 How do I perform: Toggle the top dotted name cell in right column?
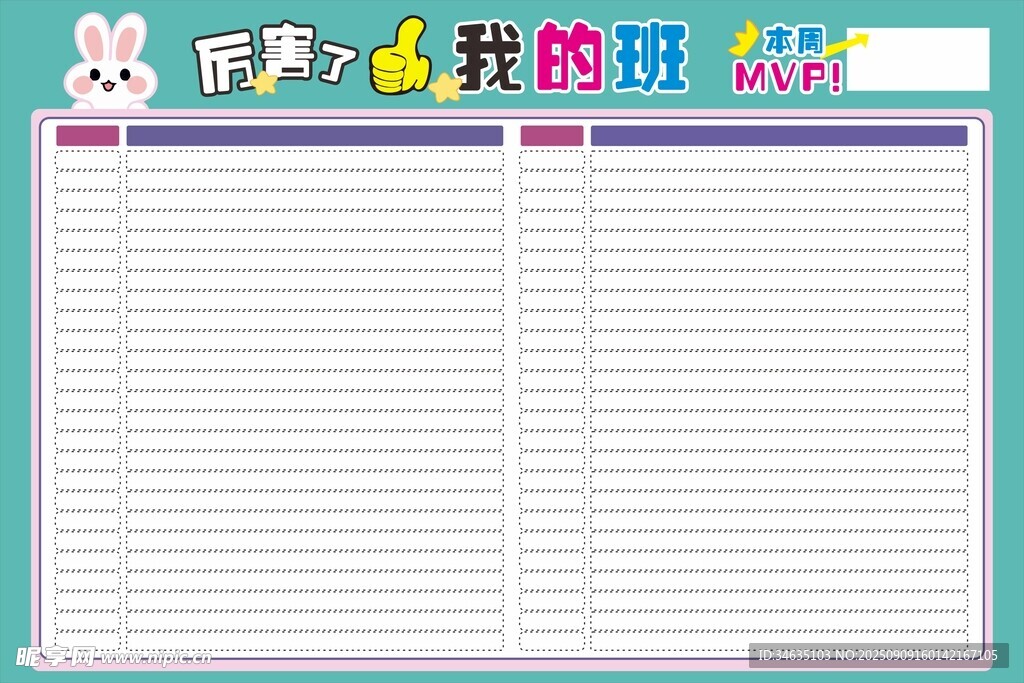click(x=553, y=160)
